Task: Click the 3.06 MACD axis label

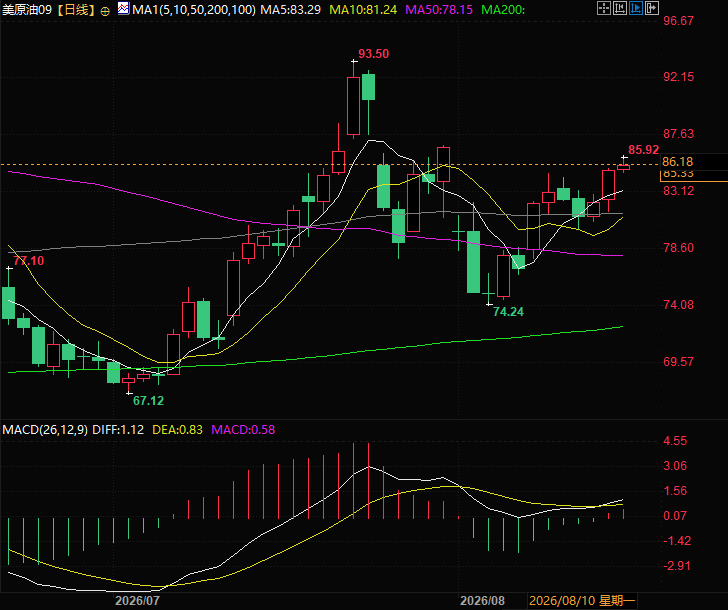Action: 675,466
